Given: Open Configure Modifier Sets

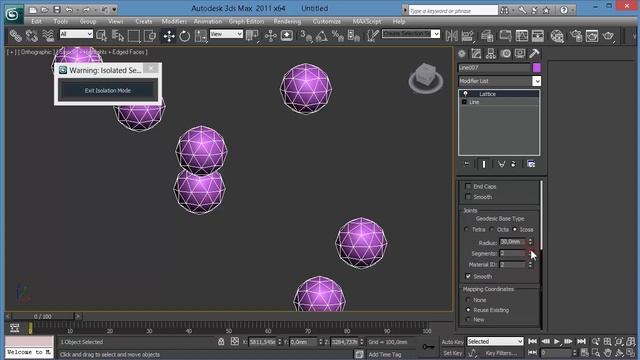Looking at the screenshot, I should 531,164.
